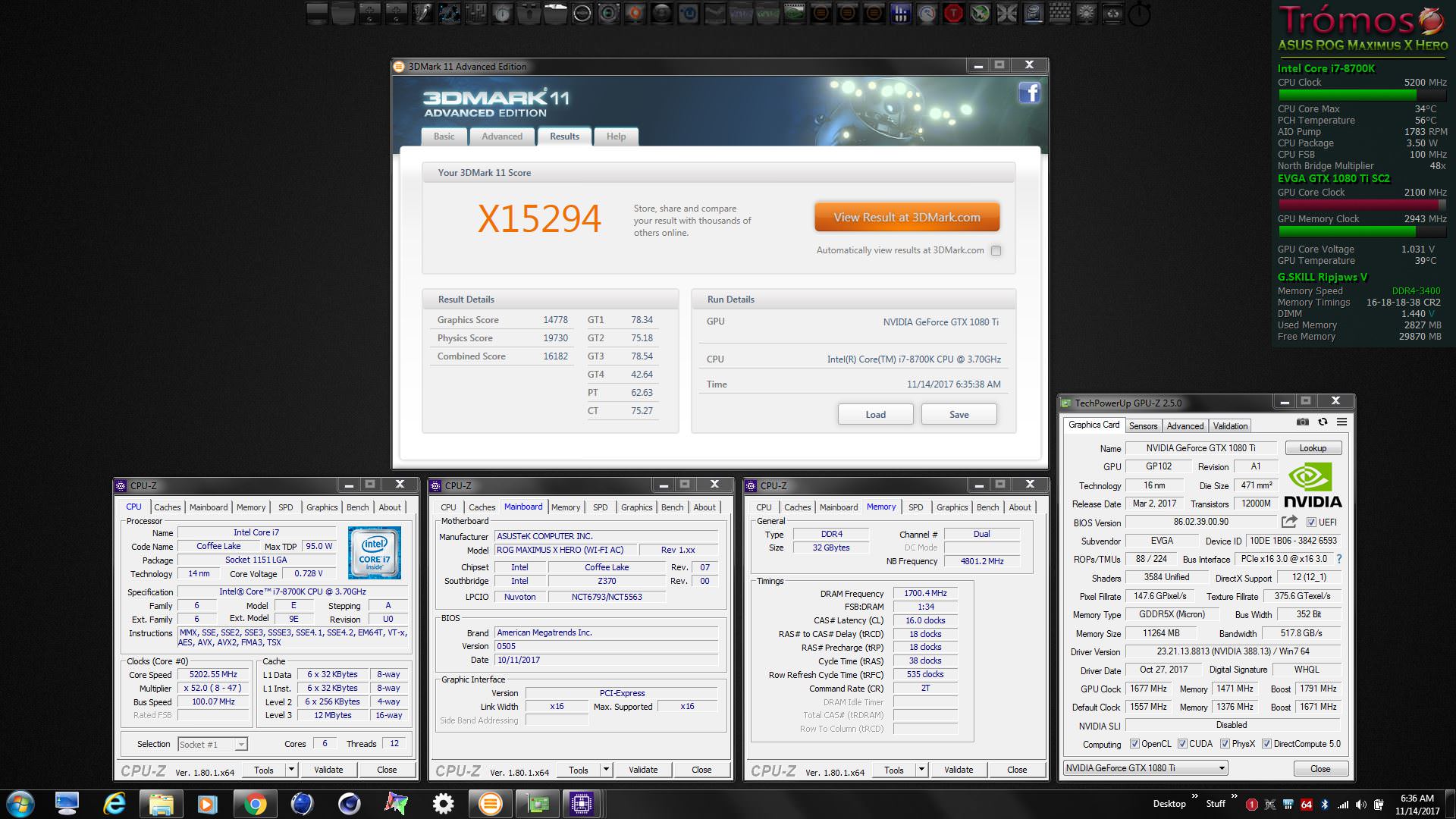The image size is (1456, 819).
Task: Open Caches tab in left CPU-Z window
Action: pos(168,507)
